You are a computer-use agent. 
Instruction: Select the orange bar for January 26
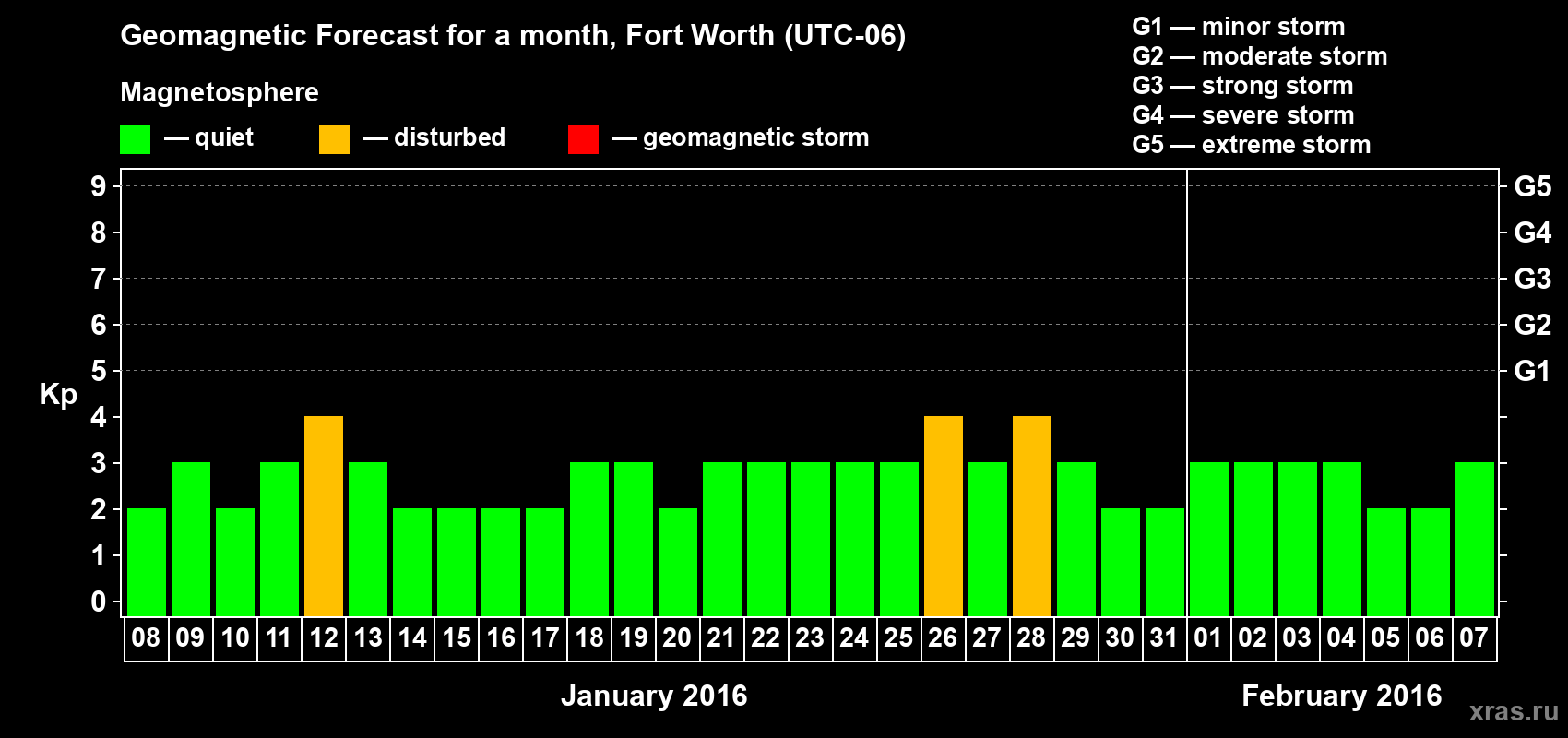click(944, 516)
